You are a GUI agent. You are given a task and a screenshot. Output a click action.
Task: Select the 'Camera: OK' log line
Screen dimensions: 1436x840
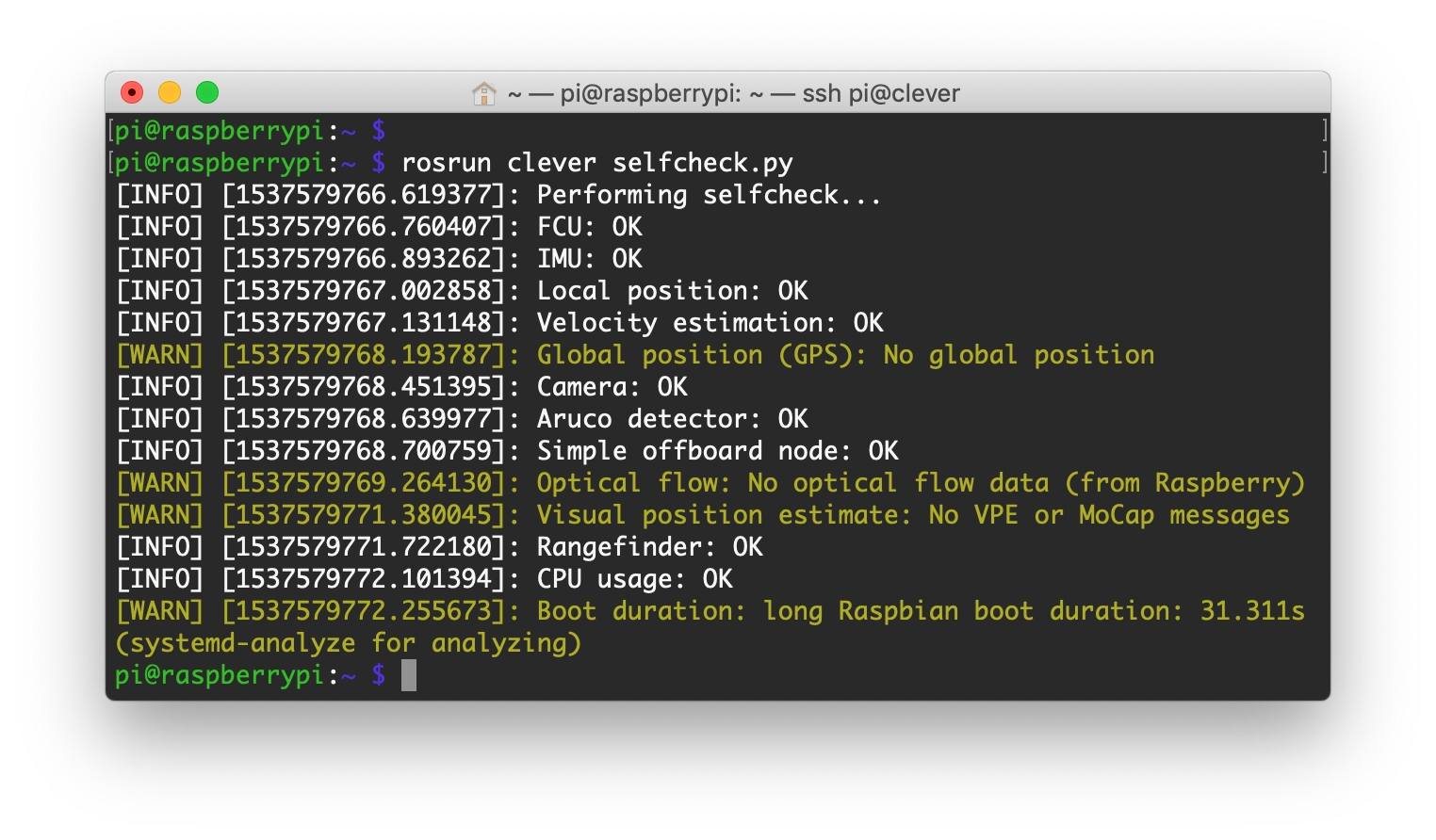[612, 387]
